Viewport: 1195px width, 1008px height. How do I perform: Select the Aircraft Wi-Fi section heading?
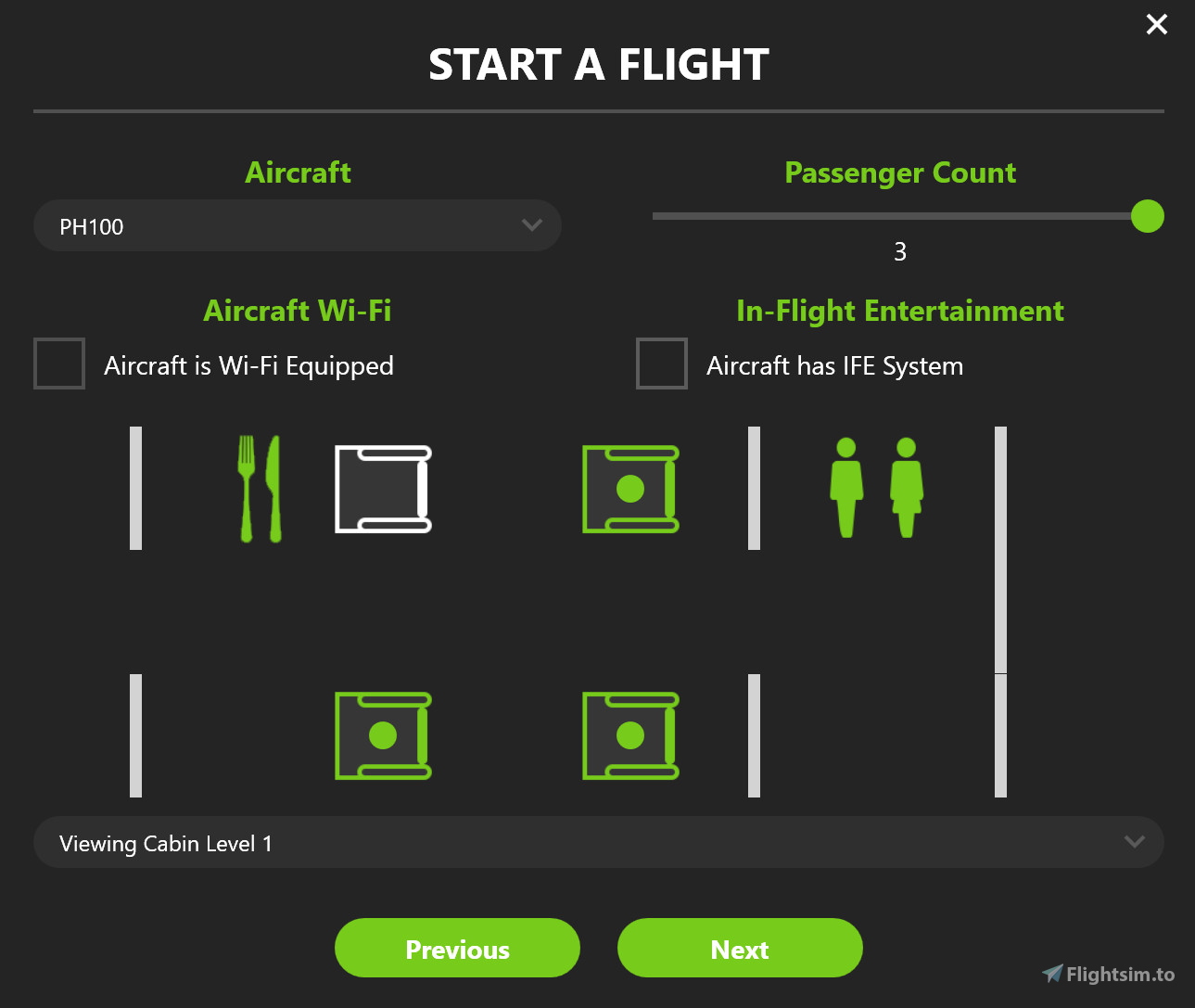coord(297,311)
